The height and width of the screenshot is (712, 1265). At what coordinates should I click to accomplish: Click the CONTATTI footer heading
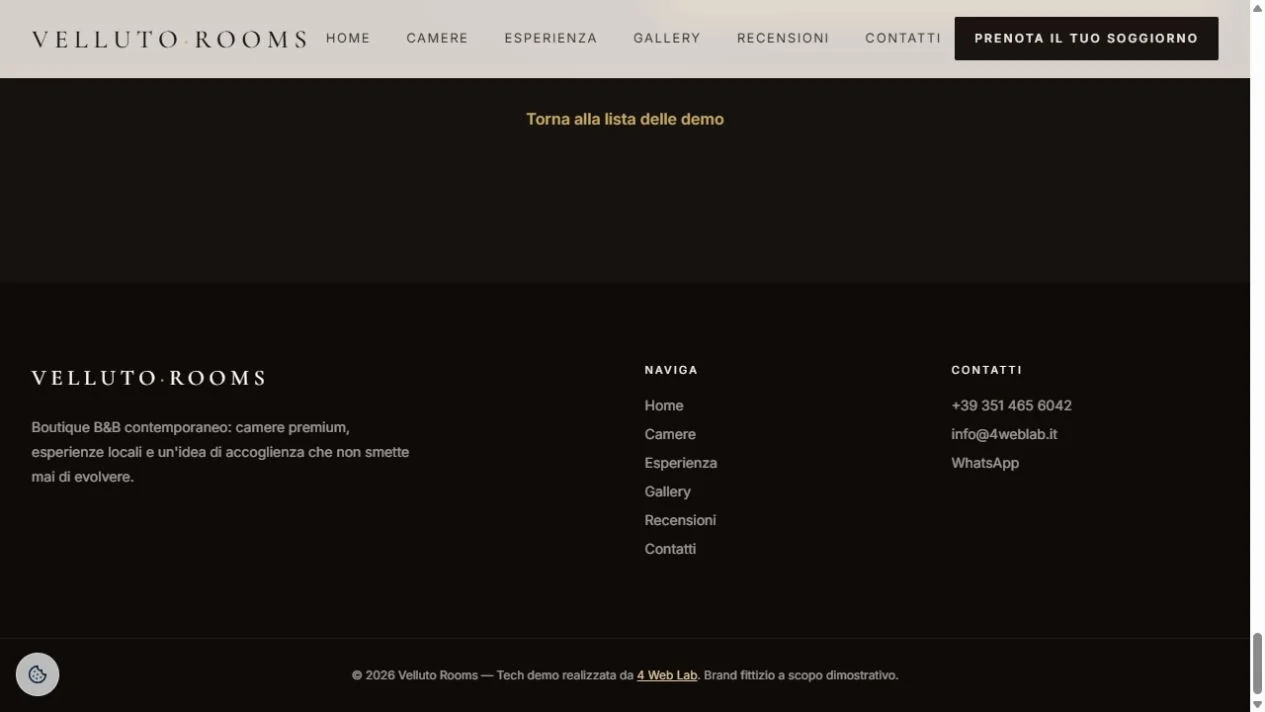[986, 370]
